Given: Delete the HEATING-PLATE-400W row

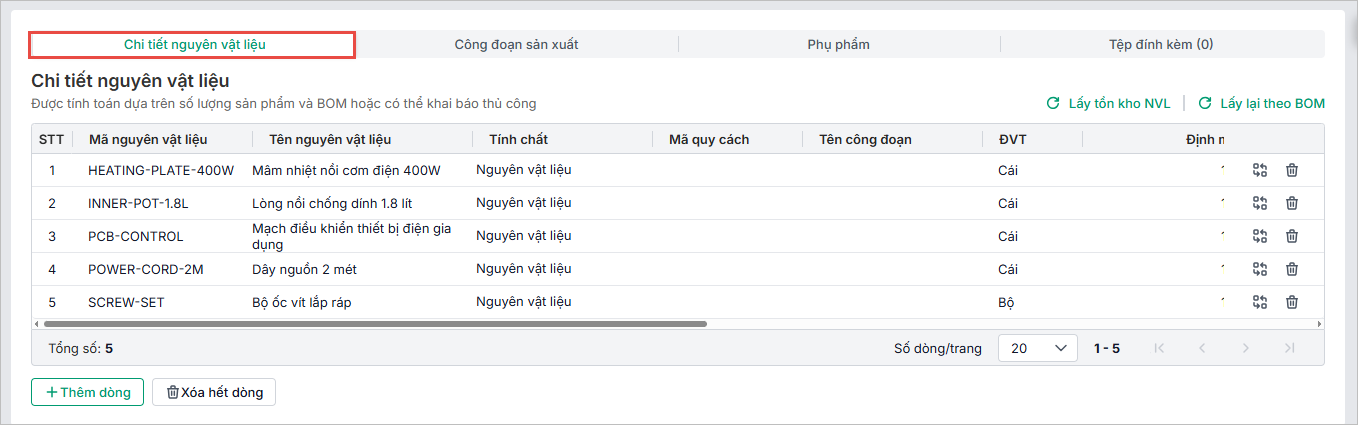Looking at the screenshot, I should coord(1291,170).
